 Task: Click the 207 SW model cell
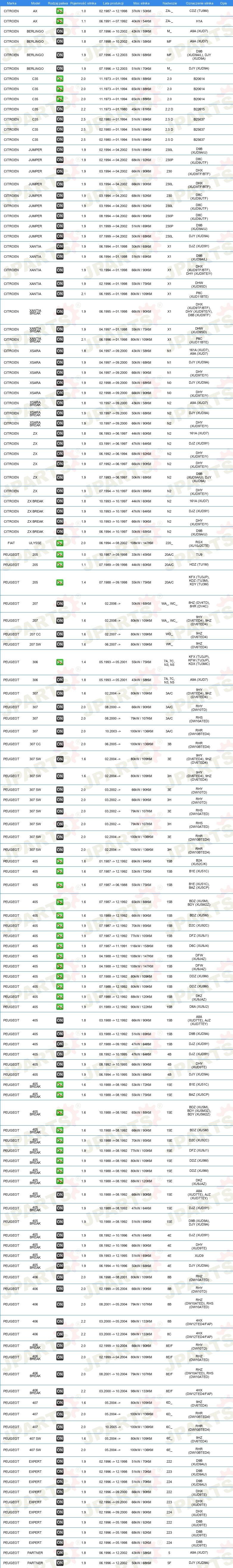35,644
